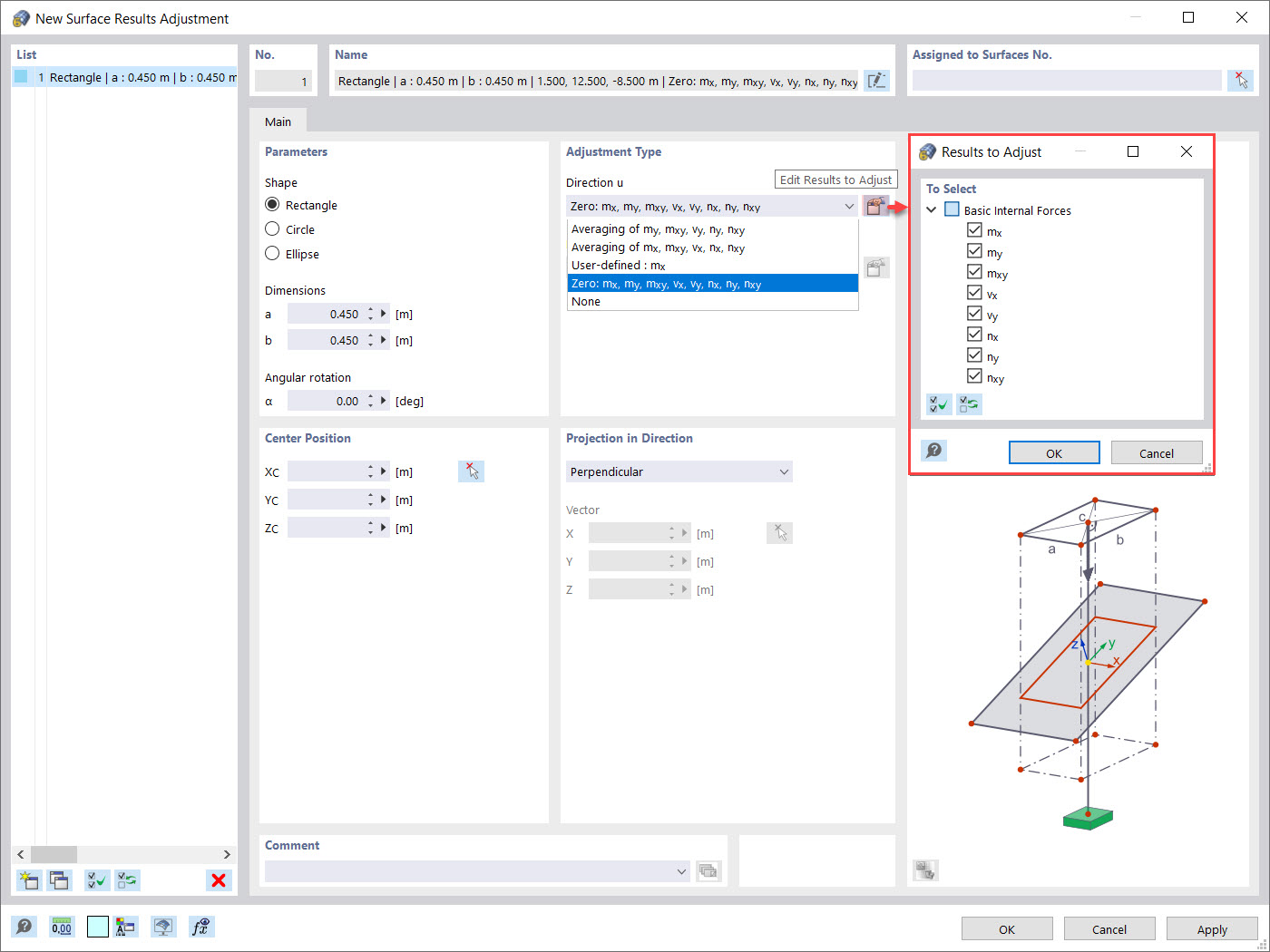Open the units settings icon showing 0.00

click(61, 927)
